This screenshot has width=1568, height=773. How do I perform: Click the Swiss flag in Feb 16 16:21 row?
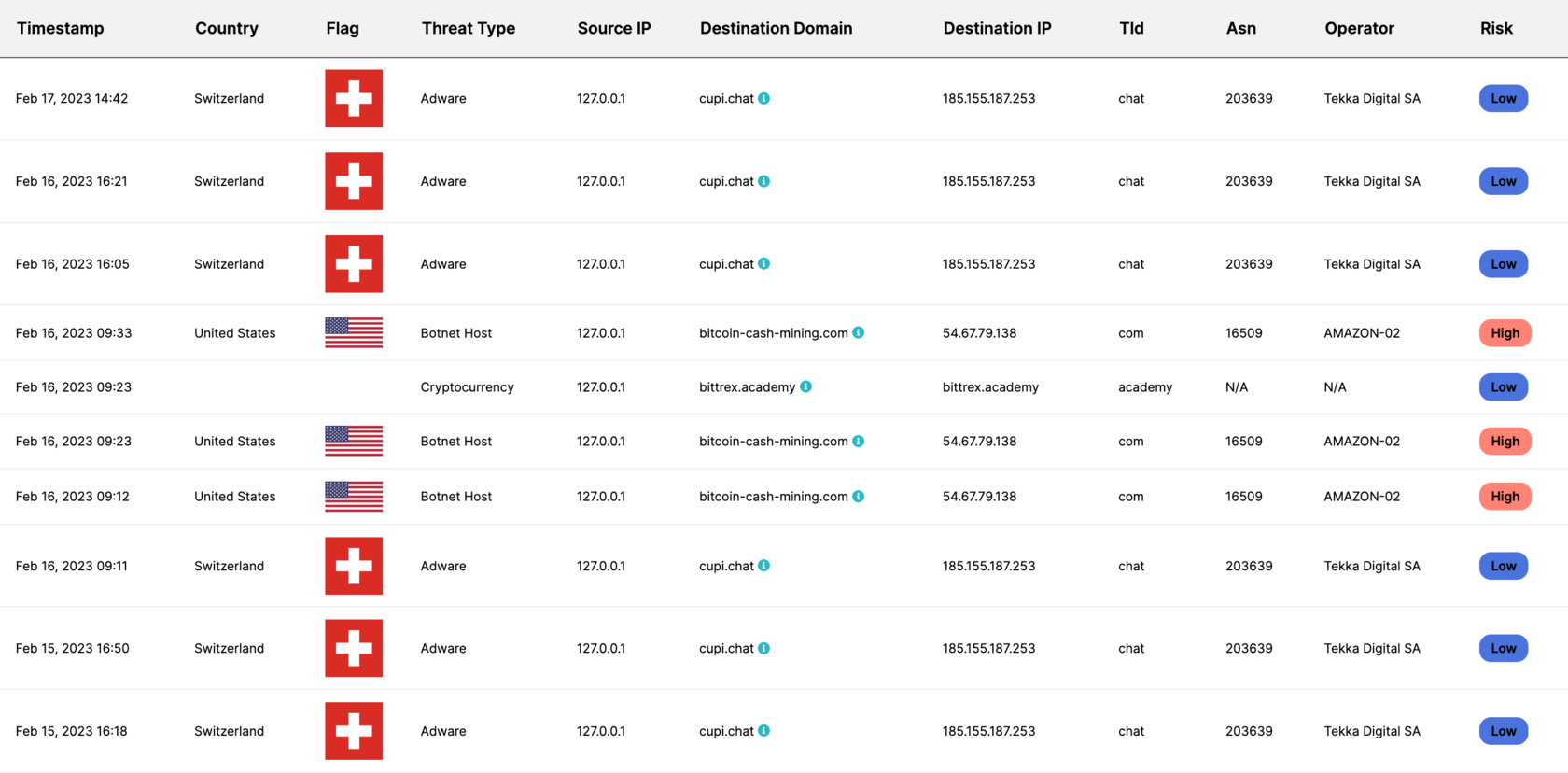pos(354,181)
